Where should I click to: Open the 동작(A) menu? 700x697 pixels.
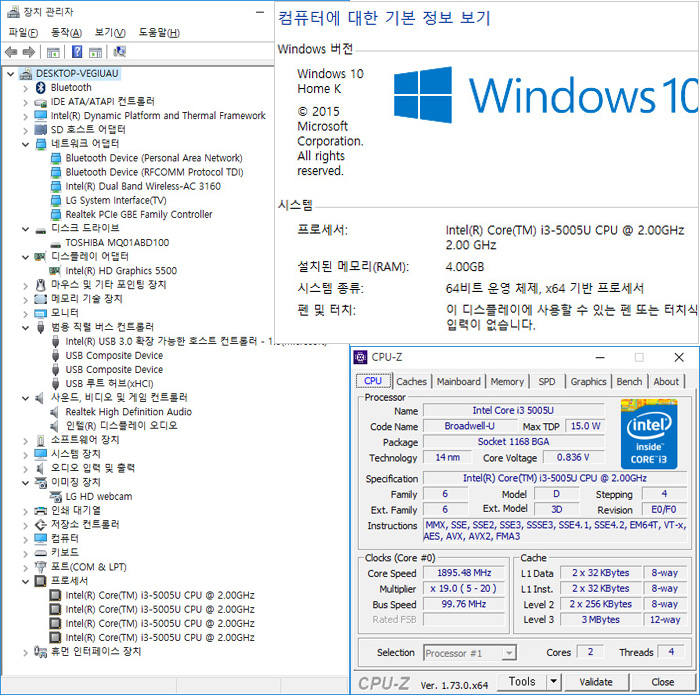67,33
